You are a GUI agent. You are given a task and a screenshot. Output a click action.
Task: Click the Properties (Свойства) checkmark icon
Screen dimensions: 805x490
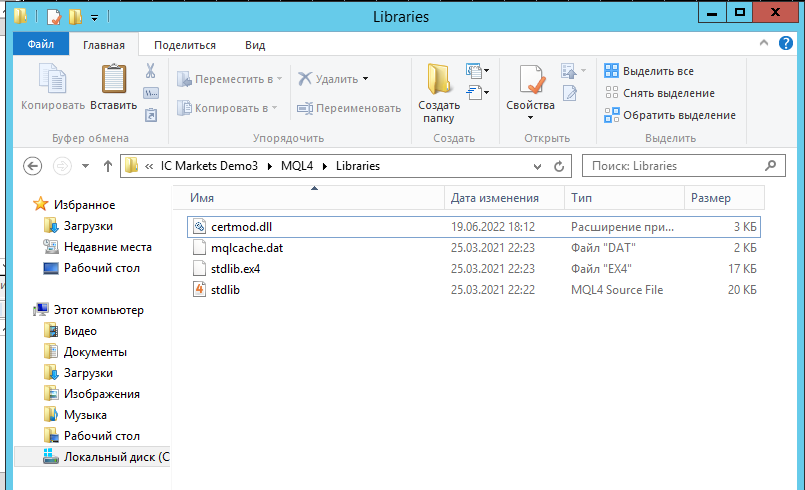tap(531, 80)
